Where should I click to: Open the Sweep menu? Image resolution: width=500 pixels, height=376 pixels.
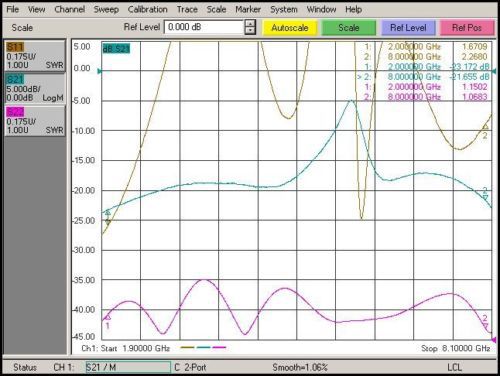(106, 9)
